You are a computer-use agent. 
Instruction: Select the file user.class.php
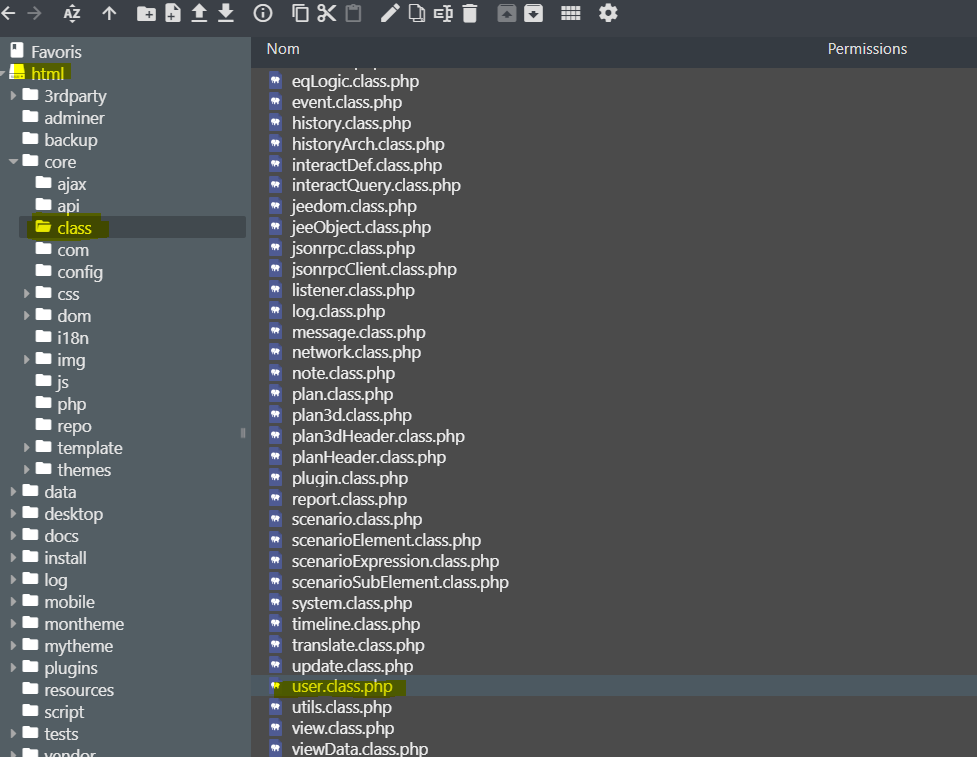tap(342, 686)
